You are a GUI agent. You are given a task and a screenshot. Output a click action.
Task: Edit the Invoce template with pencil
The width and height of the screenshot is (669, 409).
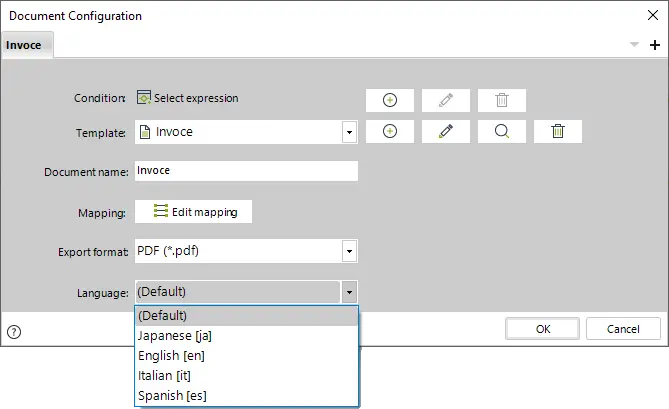tap(445, 131)
